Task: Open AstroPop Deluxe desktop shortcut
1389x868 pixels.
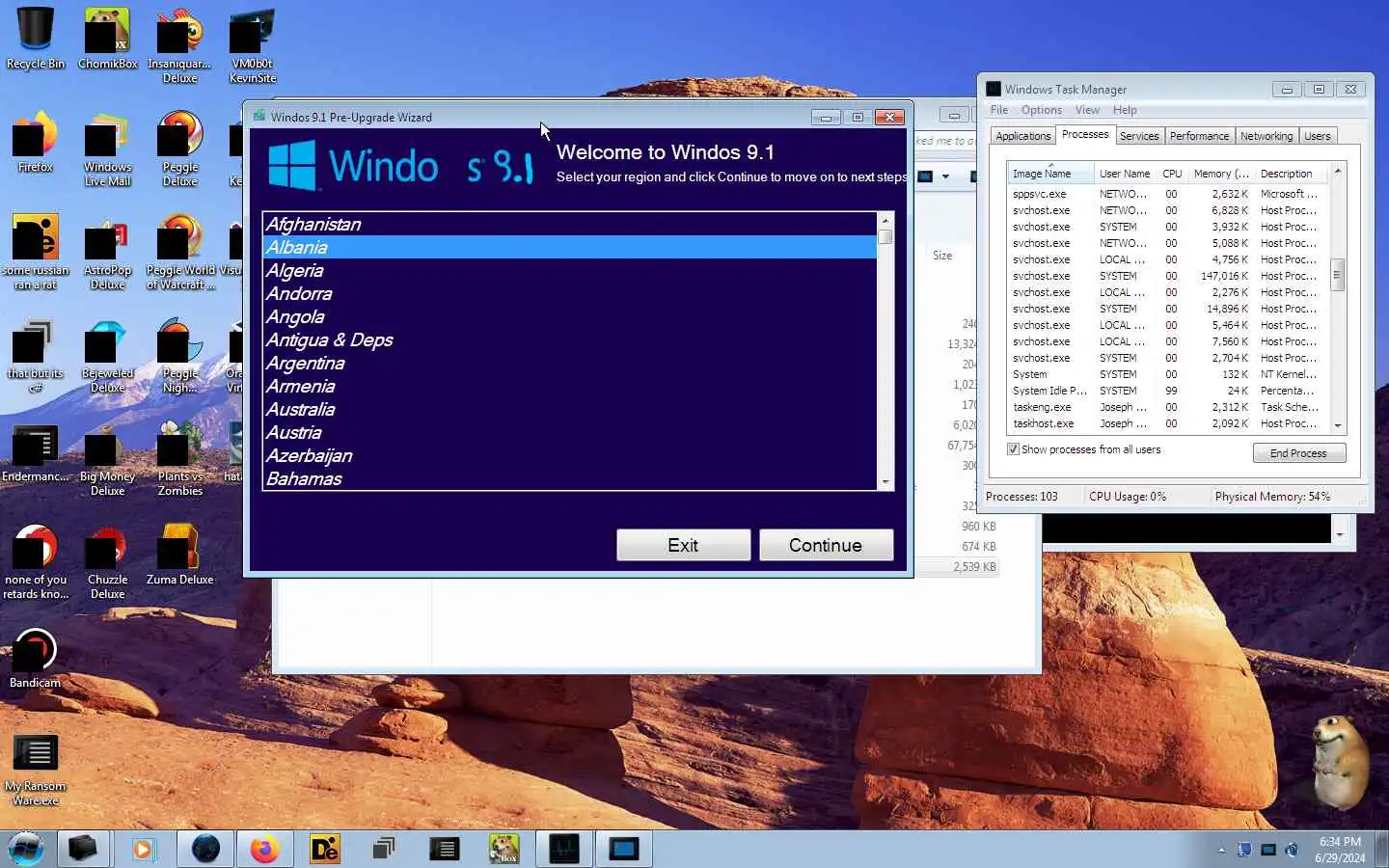Action: [107, 252]
